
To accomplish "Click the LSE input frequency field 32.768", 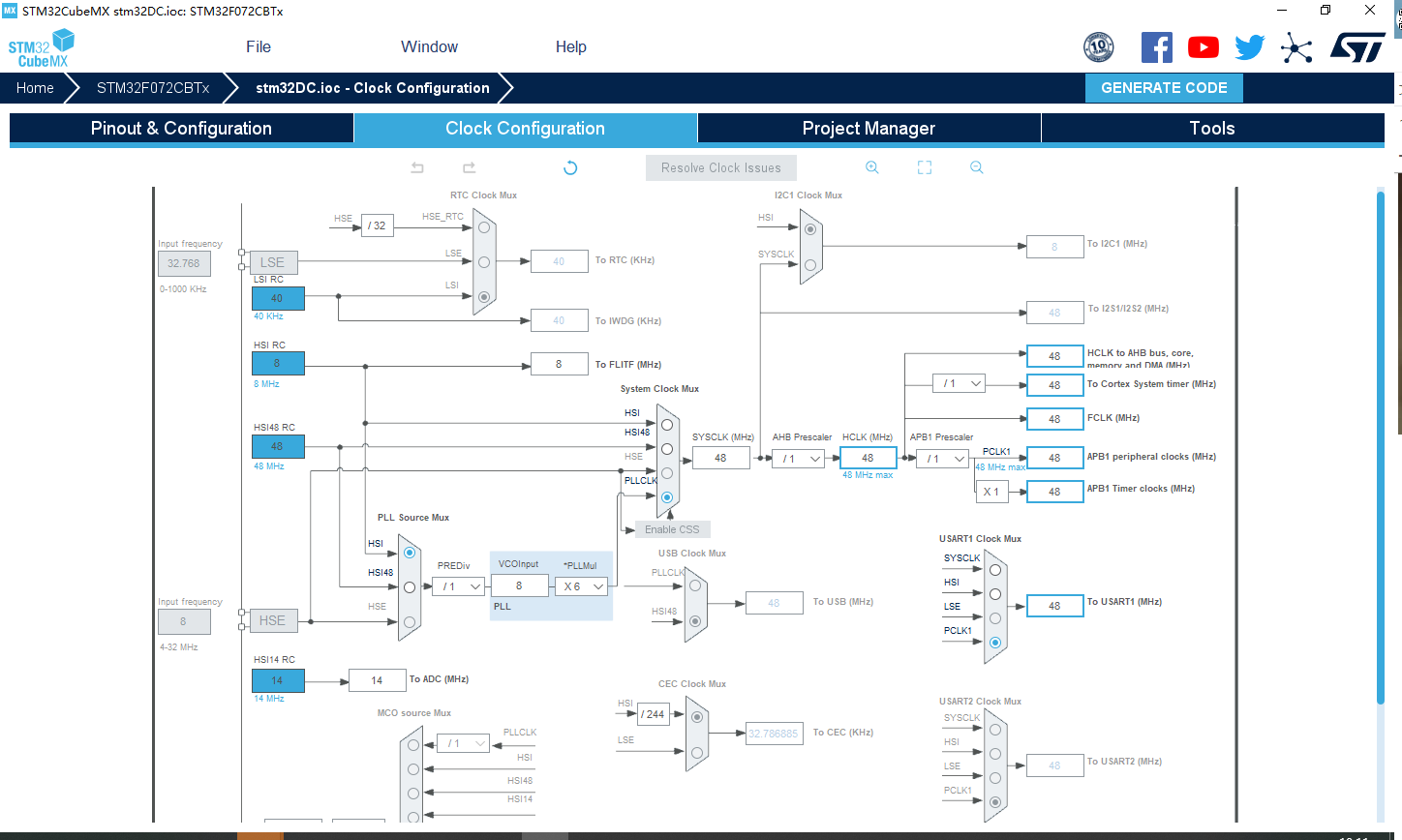I will coord(184,263).
